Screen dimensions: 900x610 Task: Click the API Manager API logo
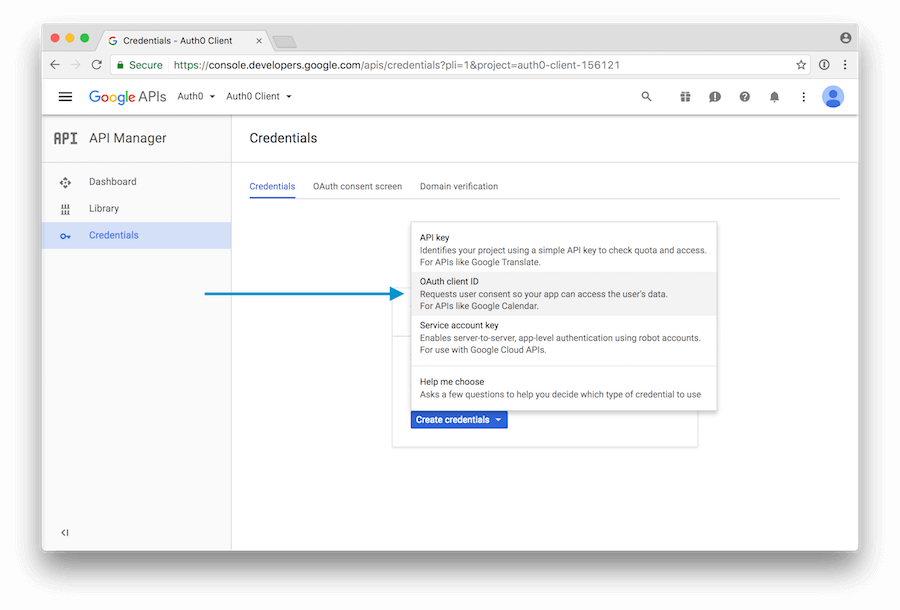click(x=65, y=138)
